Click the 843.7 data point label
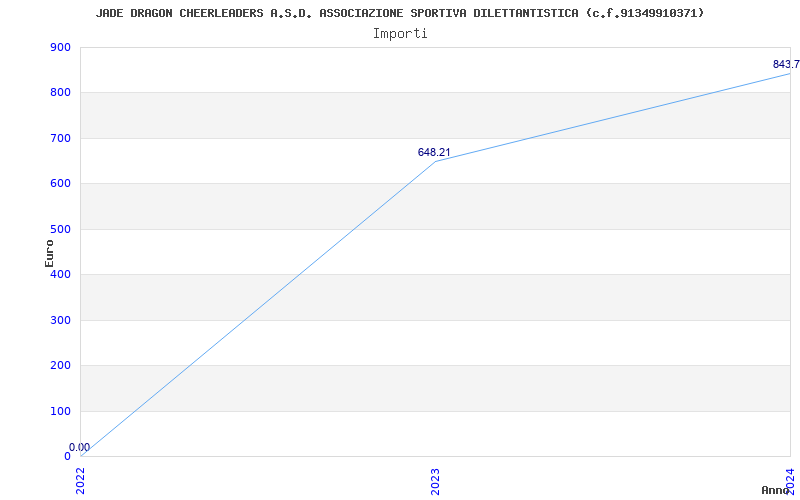 [x=786, y=64]
